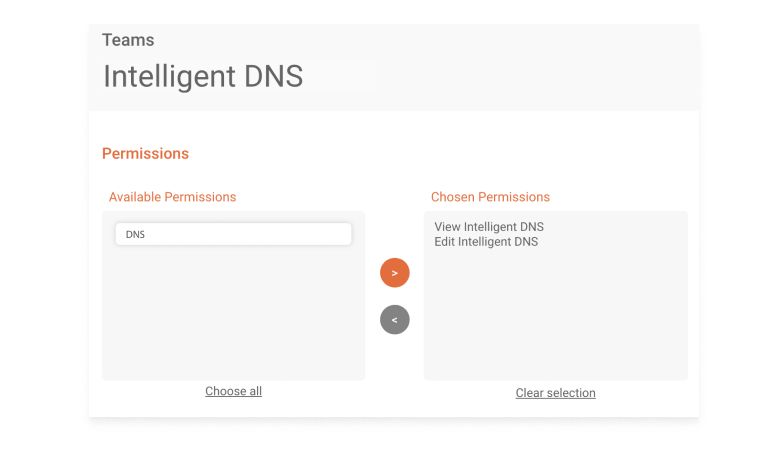Select View Intelligent DNS in chosen permissions

click(x=488, y=226)
